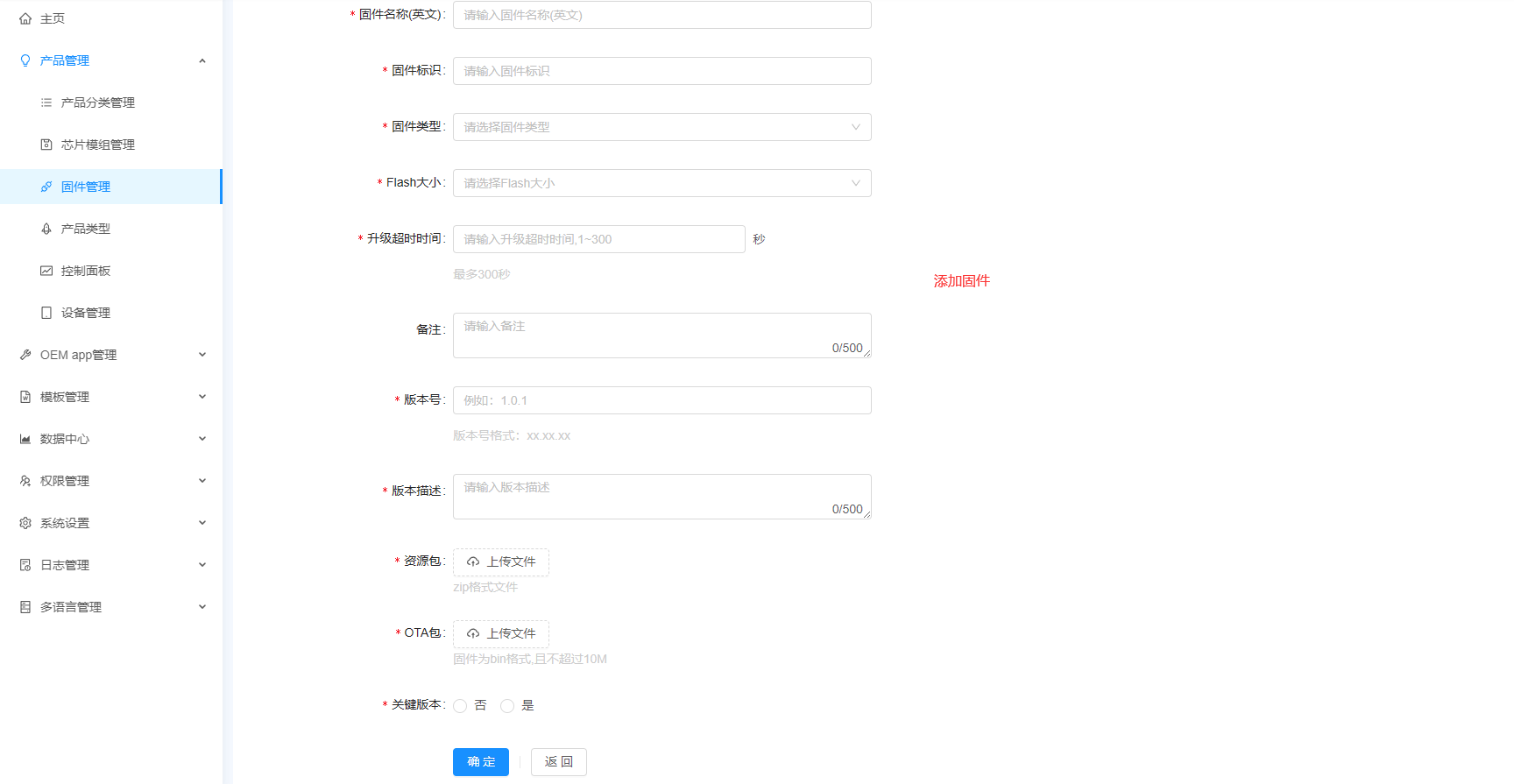
Task: Click the wrench icon beside OEM app管理
Action: click(25, 355)
